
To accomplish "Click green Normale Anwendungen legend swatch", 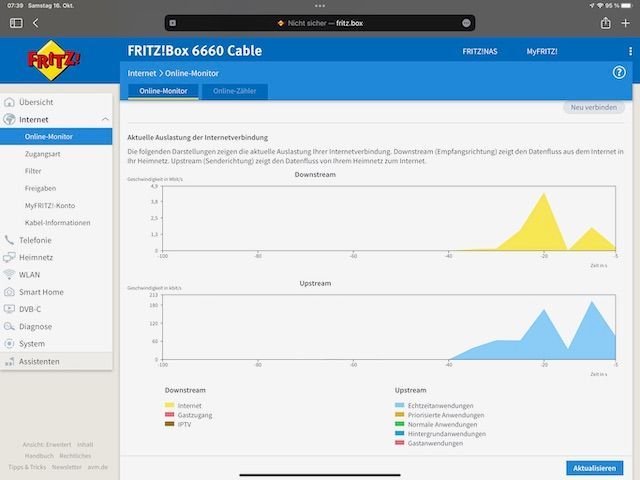I will tap(400, 424).
